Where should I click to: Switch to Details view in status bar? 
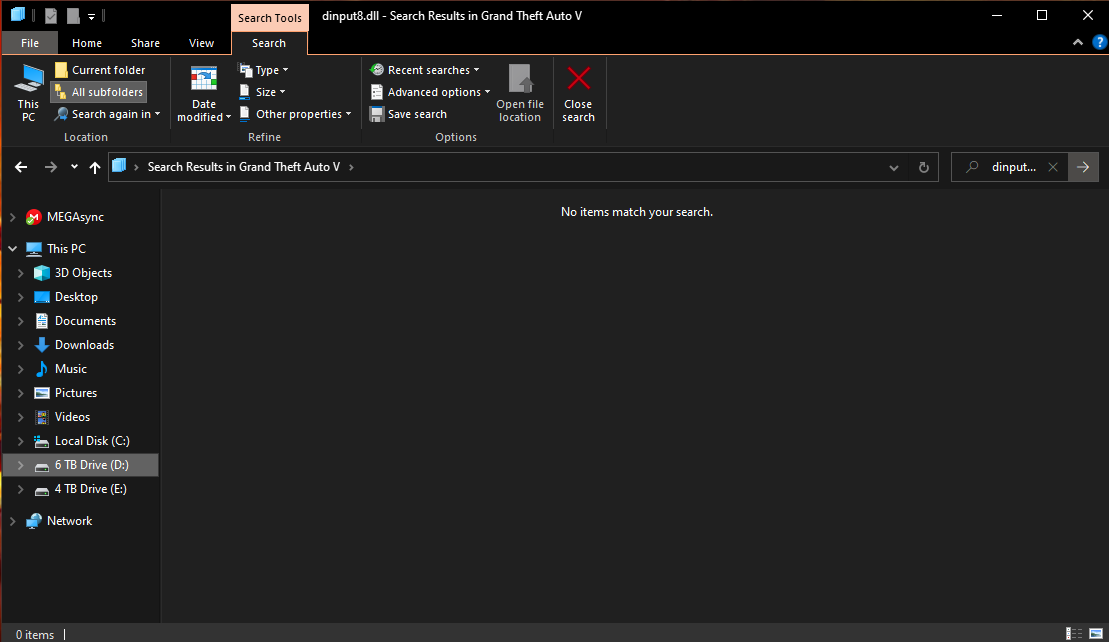point(1074,634)
